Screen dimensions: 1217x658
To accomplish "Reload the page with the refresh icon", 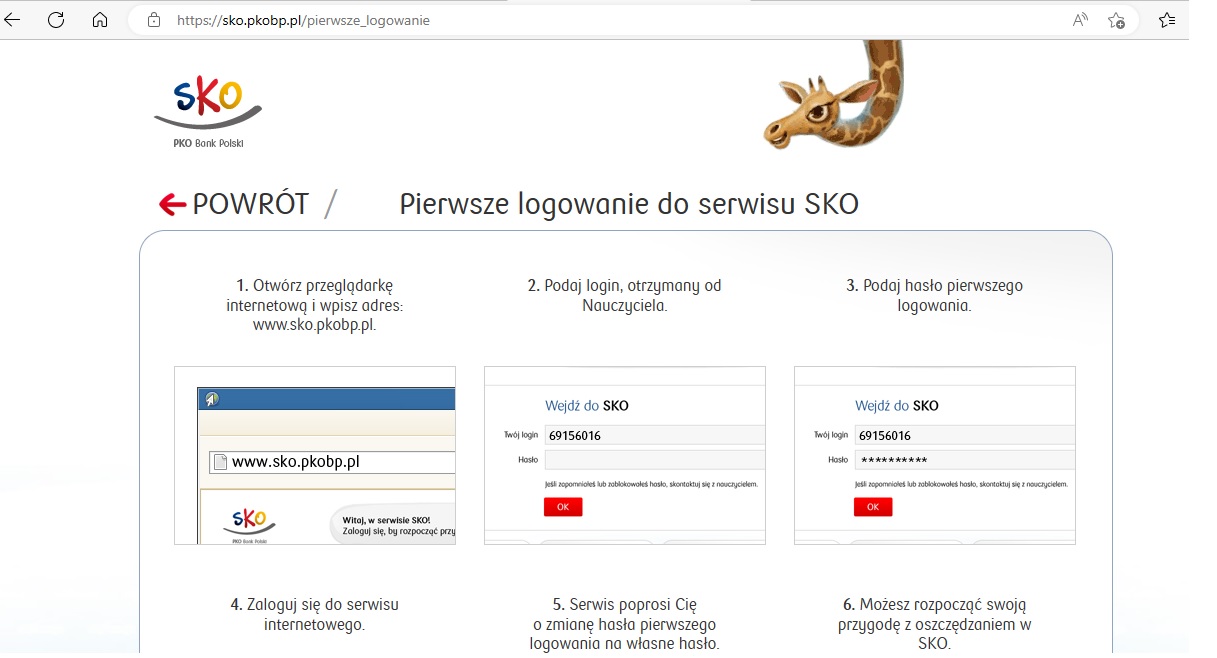I will pos(56,20).
